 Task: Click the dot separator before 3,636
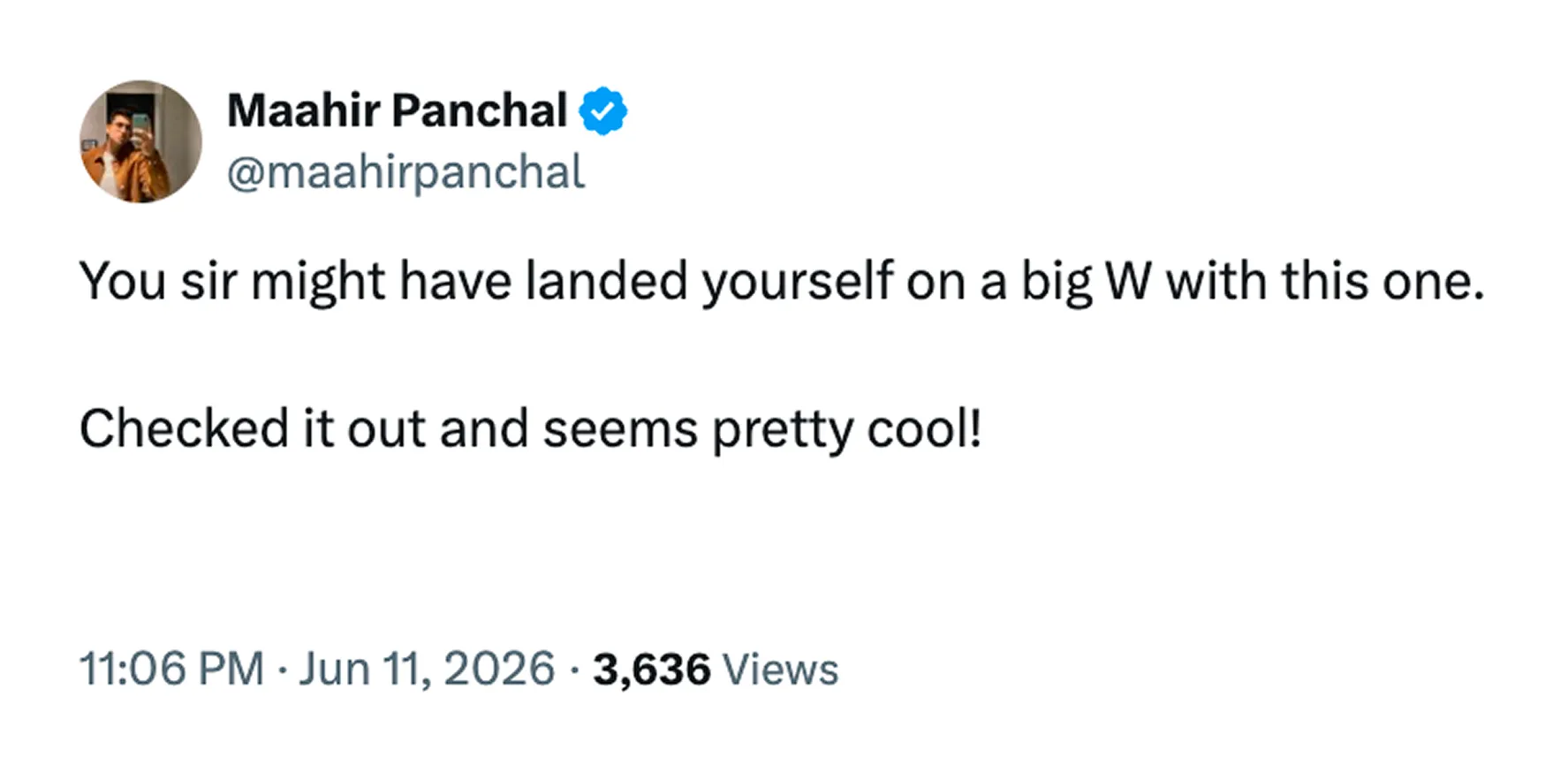point(574,670)
